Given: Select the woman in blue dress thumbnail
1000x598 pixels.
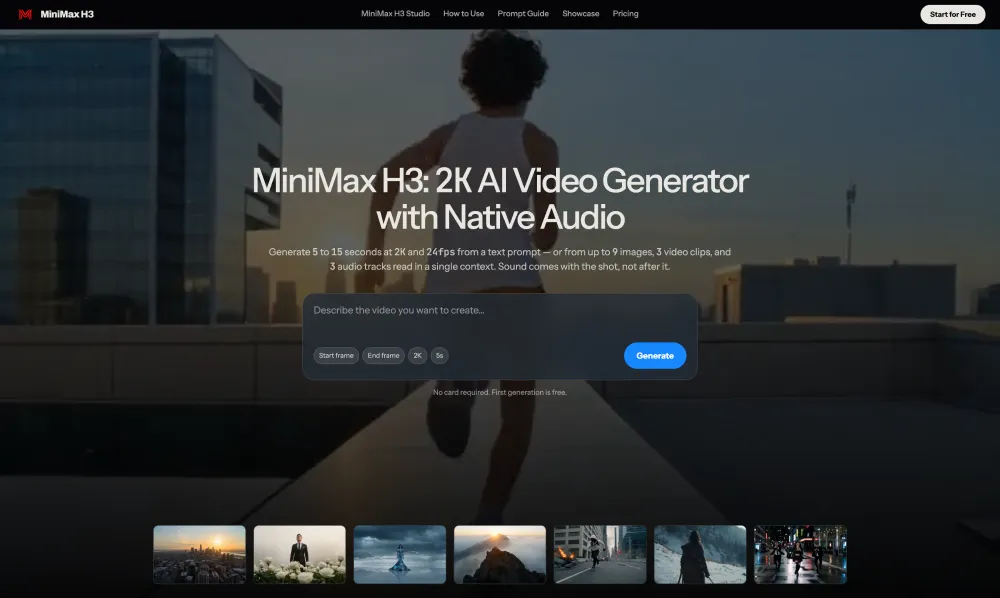Looking at the screenshot, I should [400, 555].
